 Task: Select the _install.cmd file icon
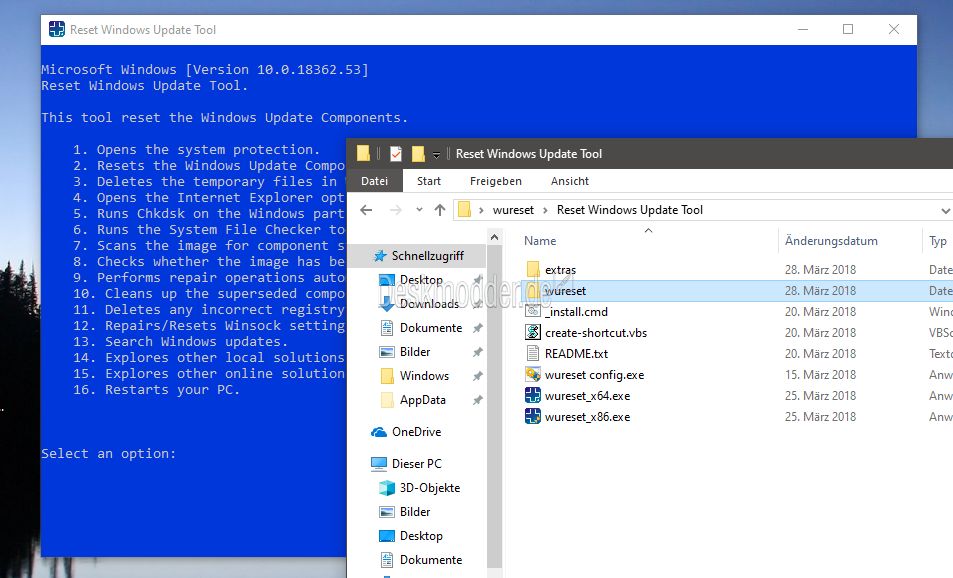pyautogui.click(x=533, y=311)
